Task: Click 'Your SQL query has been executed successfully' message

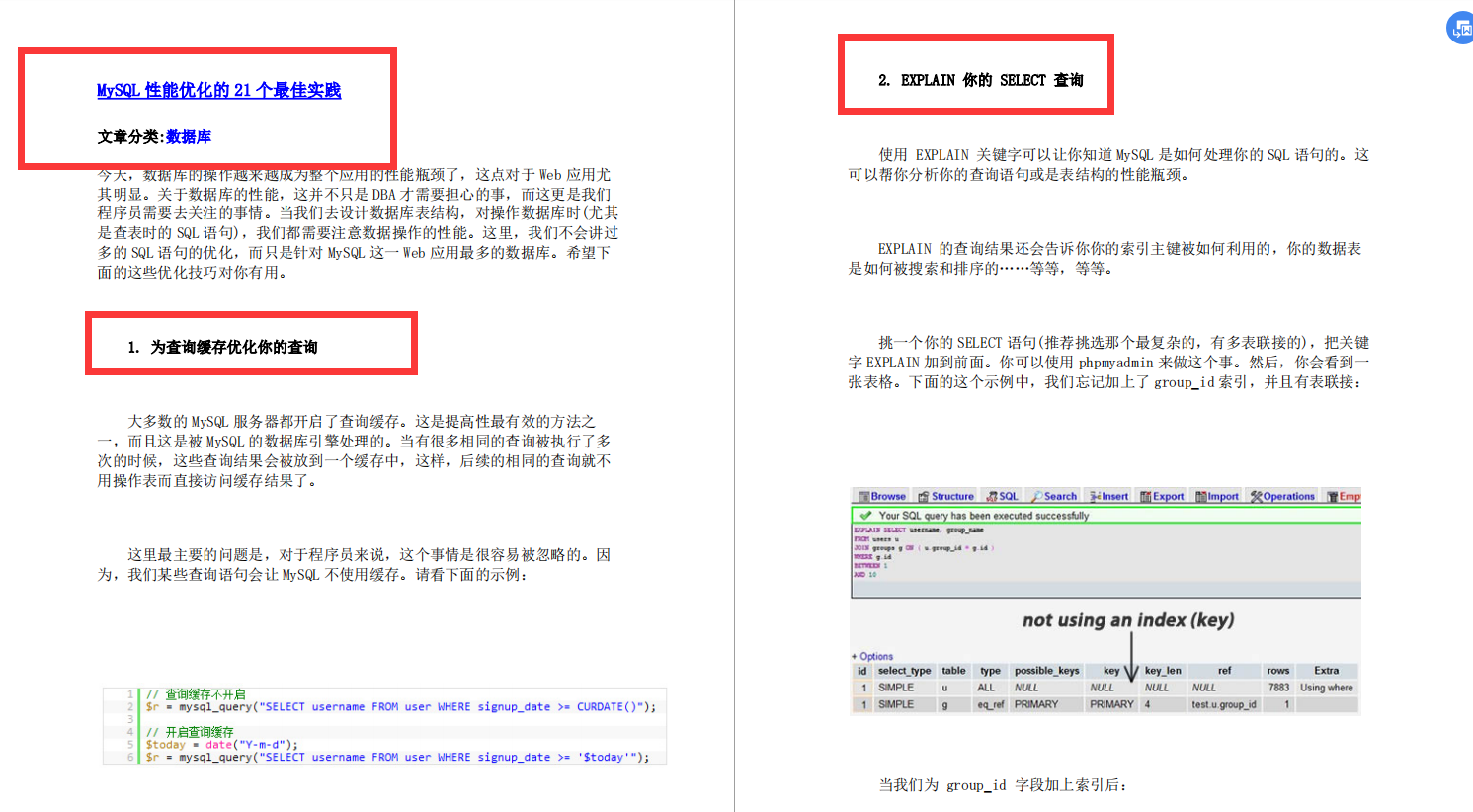Action: point(984,516)
